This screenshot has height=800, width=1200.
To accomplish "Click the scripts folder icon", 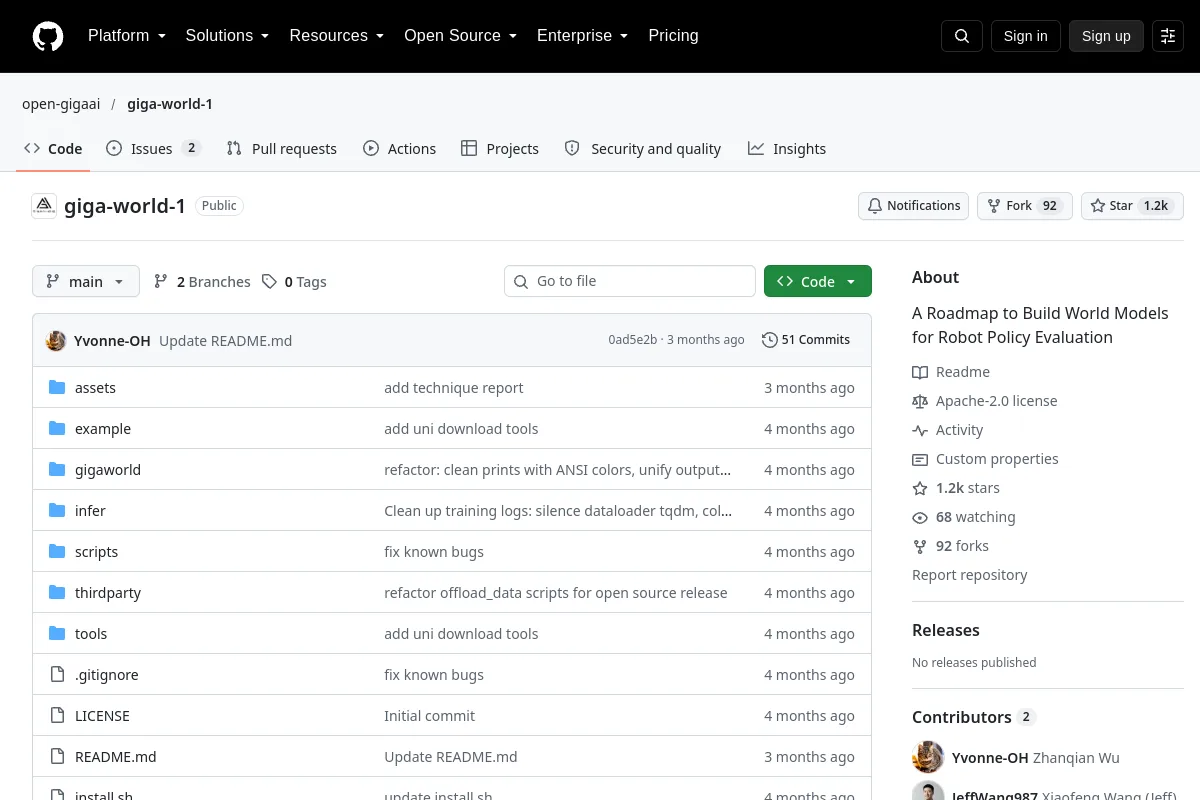I will click(x=57, y=552).
